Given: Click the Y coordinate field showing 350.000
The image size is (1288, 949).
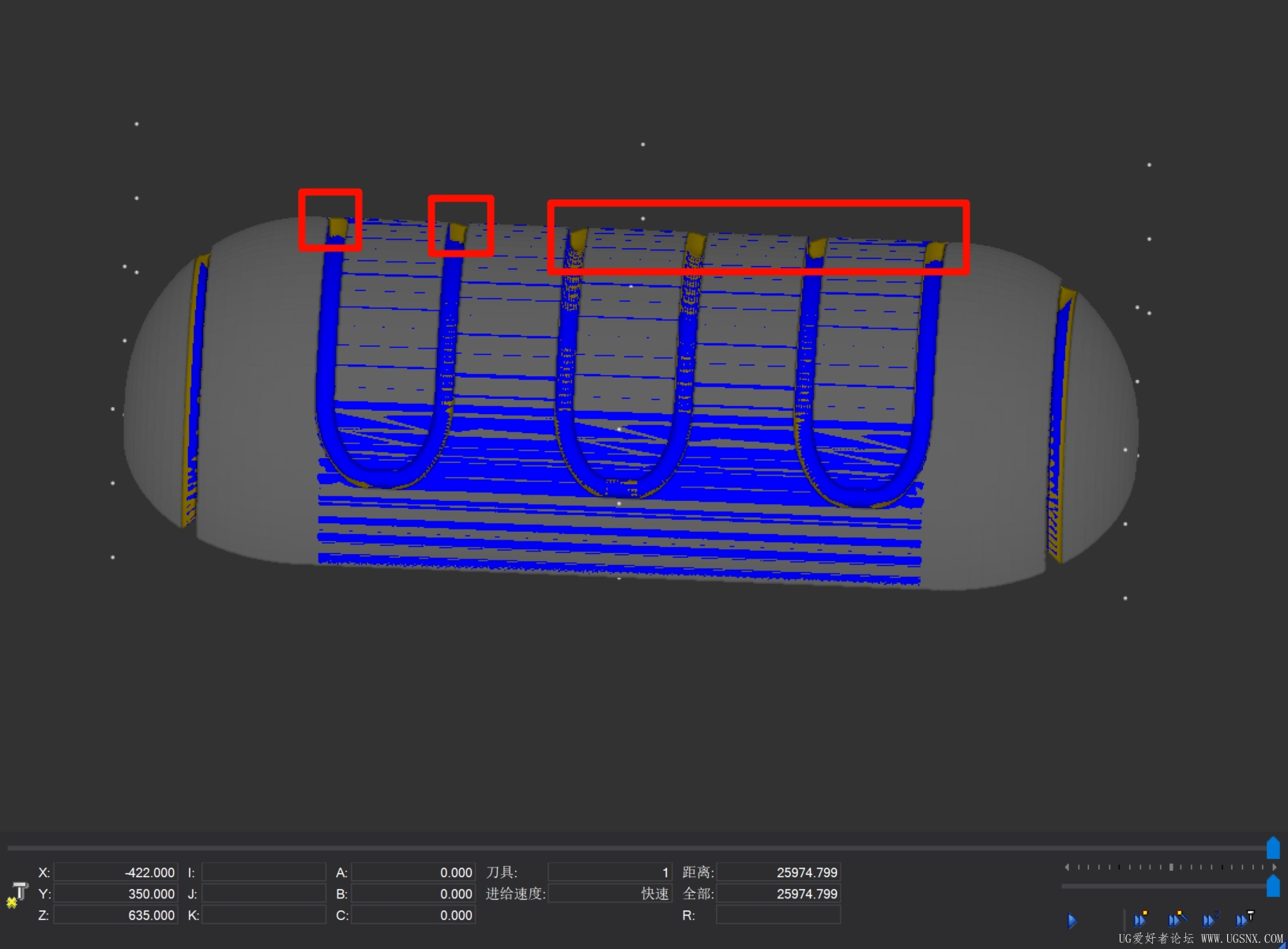Looking at the screenshot, I should pos(115,894).
